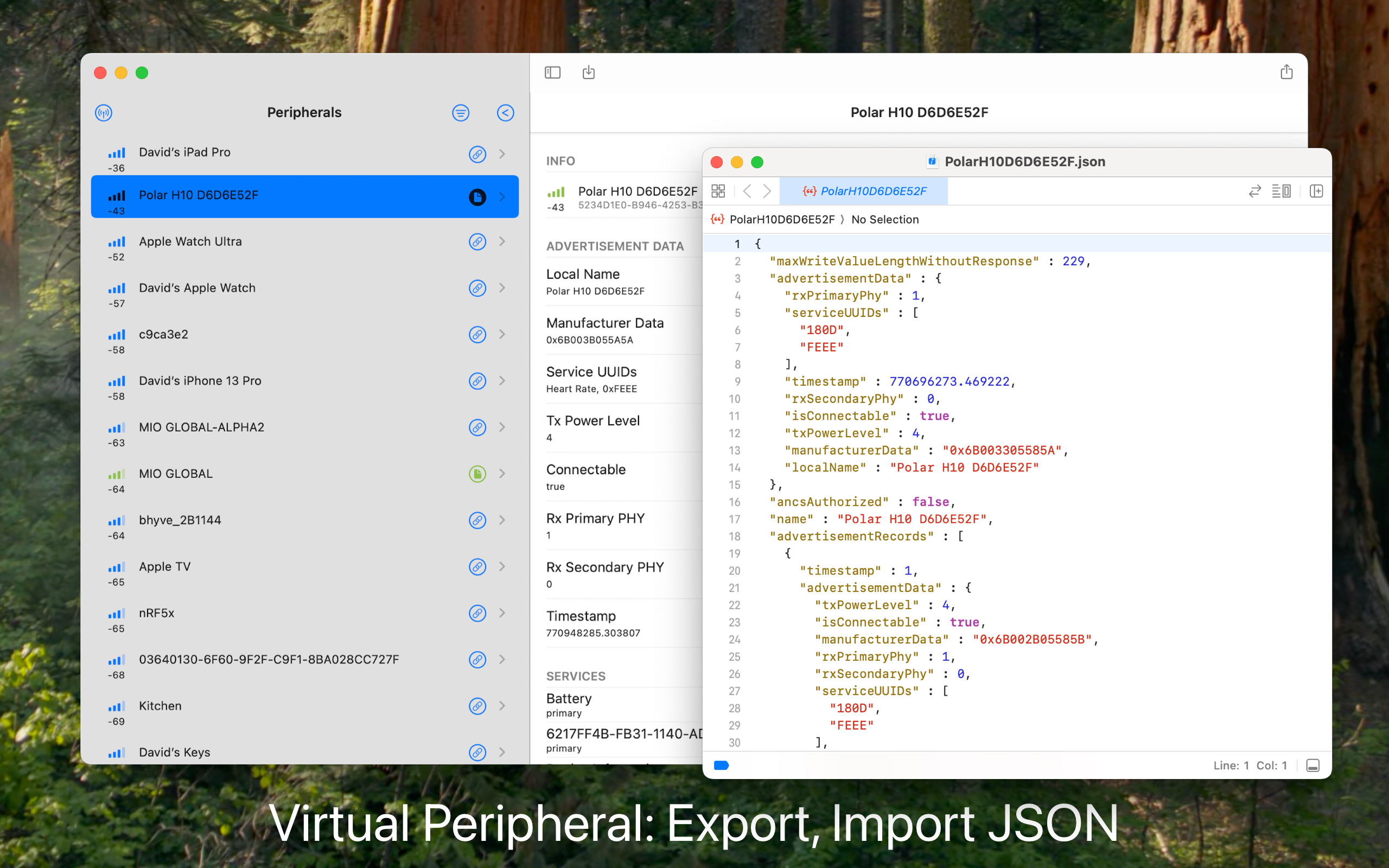Click the Bluetooth scan icon beside Peripherals
The height and width of the screenshot is (868, 1389).
pos(103,112)
